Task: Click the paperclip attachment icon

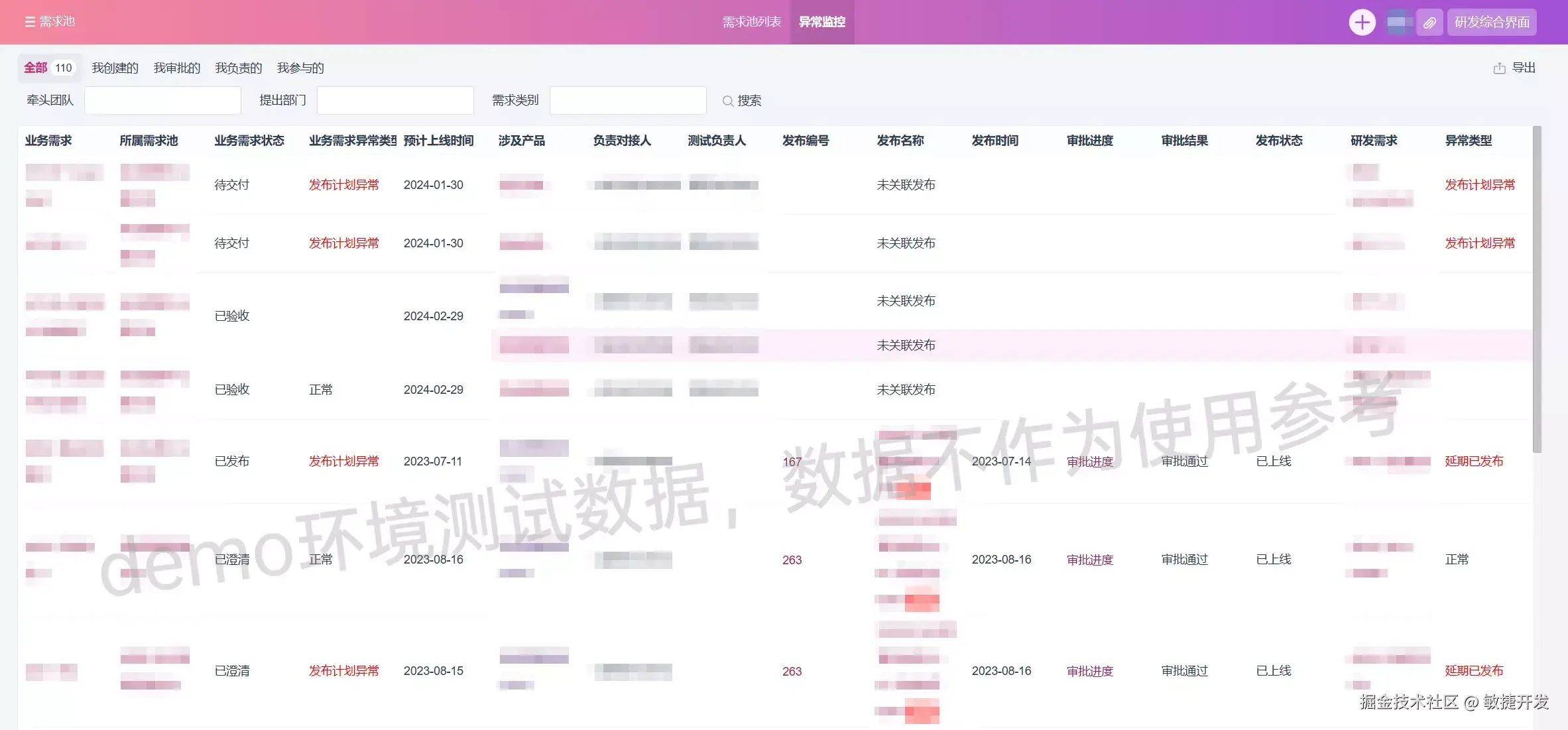Action: [1429, 23]
